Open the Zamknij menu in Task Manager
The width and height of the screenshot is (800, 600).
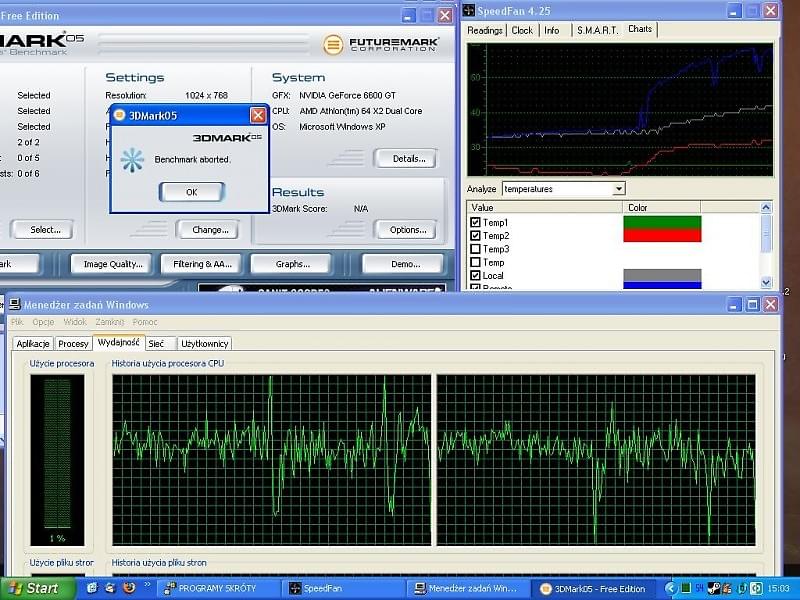click(110, 322)
